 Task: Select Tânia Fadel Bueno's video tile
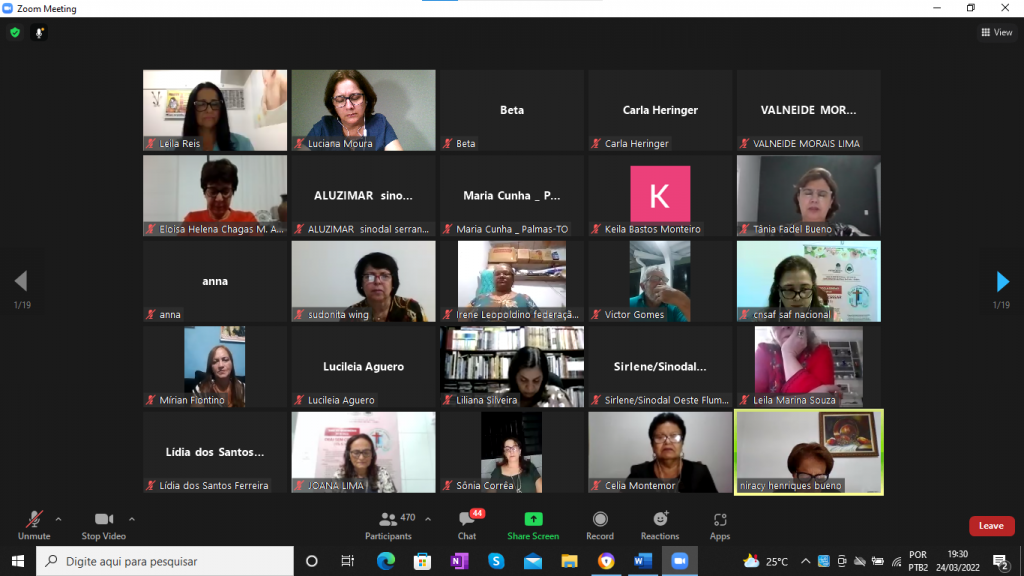pos(808,195)
